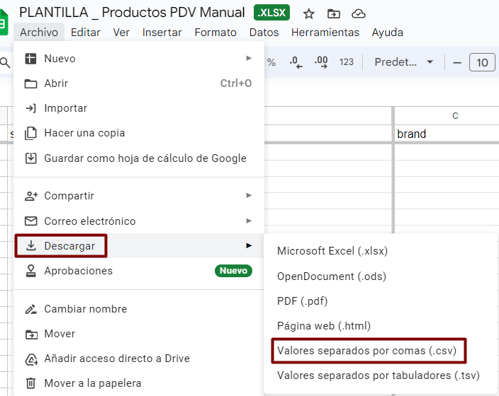Expand the Nuevo submenu

(138, 58)
